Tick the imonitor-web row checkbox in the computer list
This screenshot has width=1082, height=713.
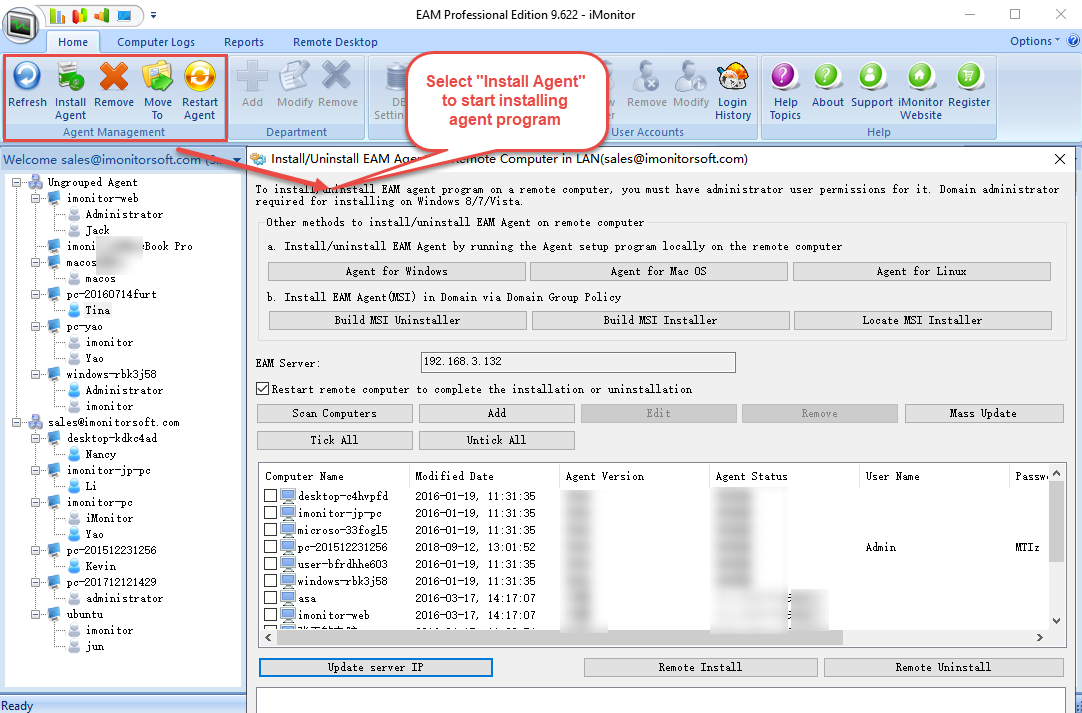[x=270, y=614]
